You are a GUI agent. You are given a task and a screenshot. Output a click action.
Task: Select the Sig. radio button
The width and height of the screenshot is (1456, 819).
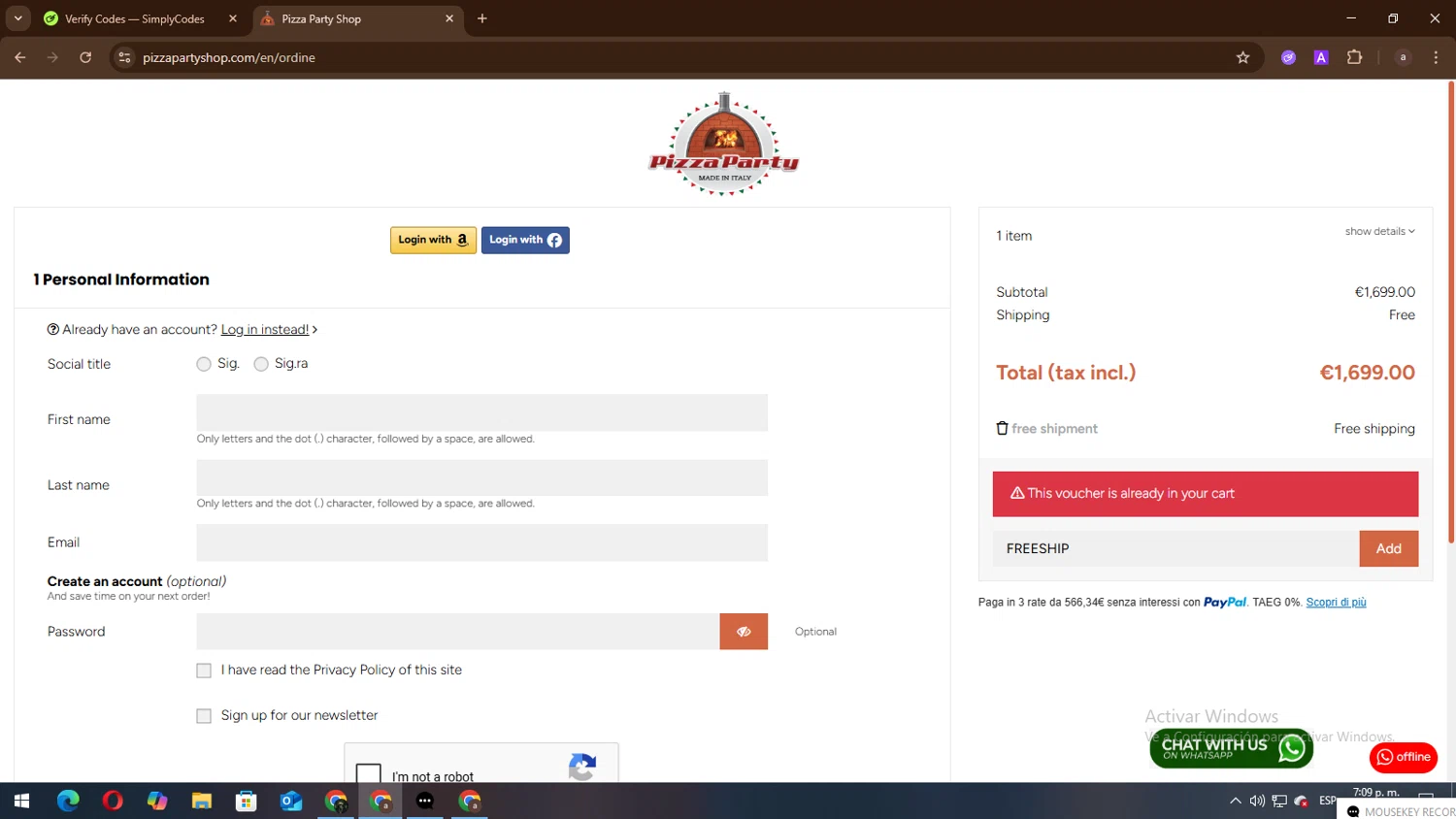tap(204, 364)
